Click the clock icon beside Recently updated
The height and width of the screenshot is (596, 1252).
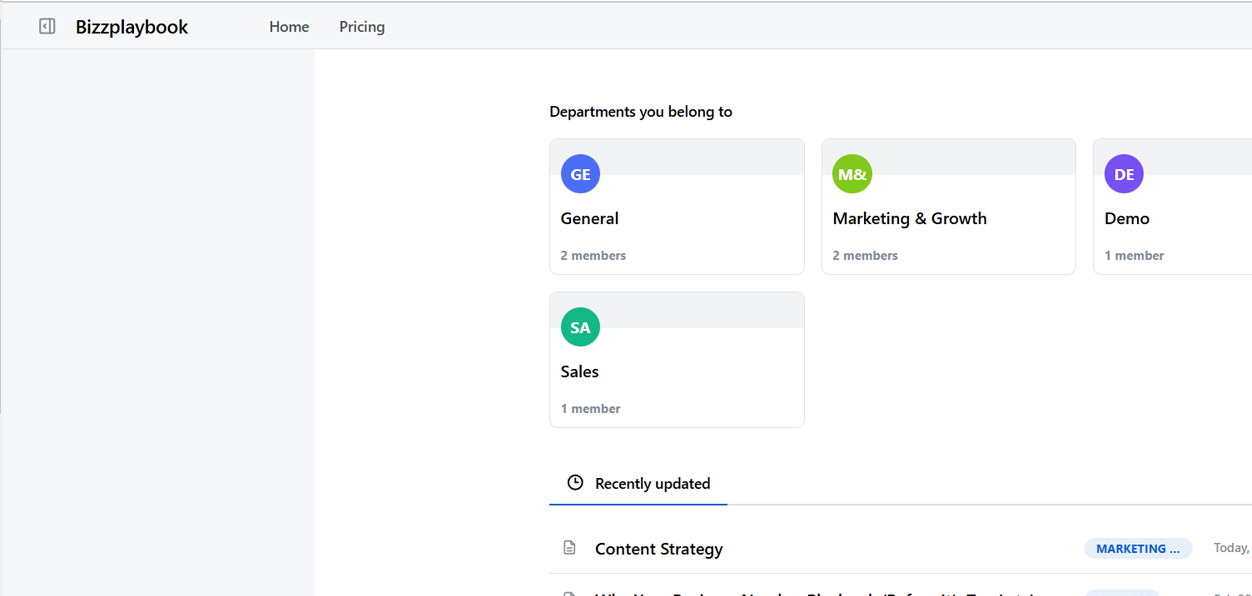[x=575, y=483]
